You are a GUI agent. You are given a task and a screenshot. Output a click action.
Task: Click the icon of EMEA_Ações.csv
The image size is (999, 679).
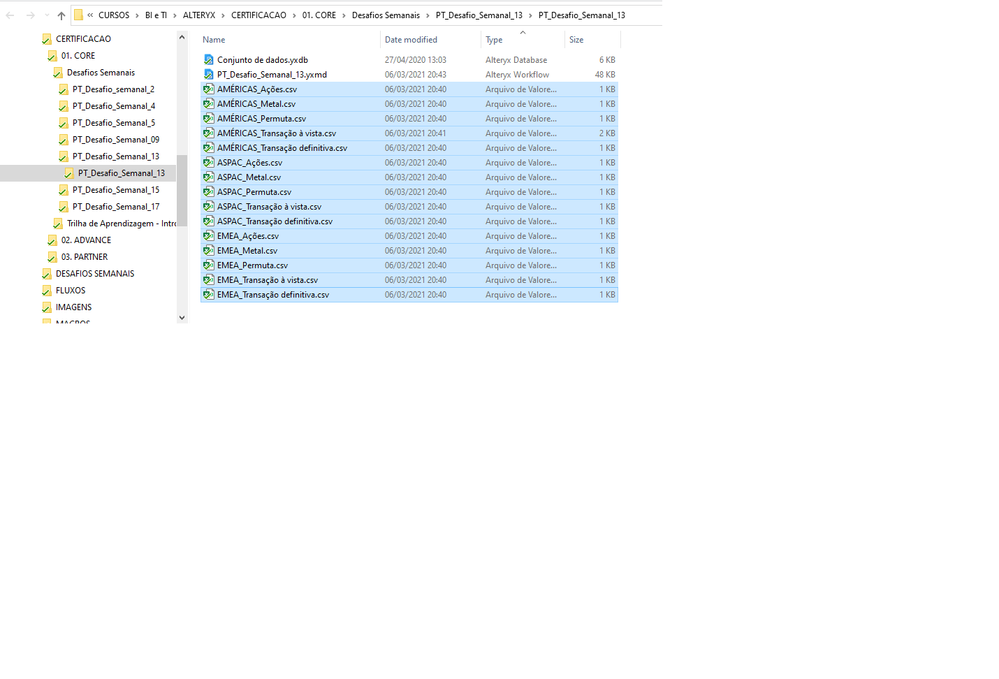coord(208,236)
